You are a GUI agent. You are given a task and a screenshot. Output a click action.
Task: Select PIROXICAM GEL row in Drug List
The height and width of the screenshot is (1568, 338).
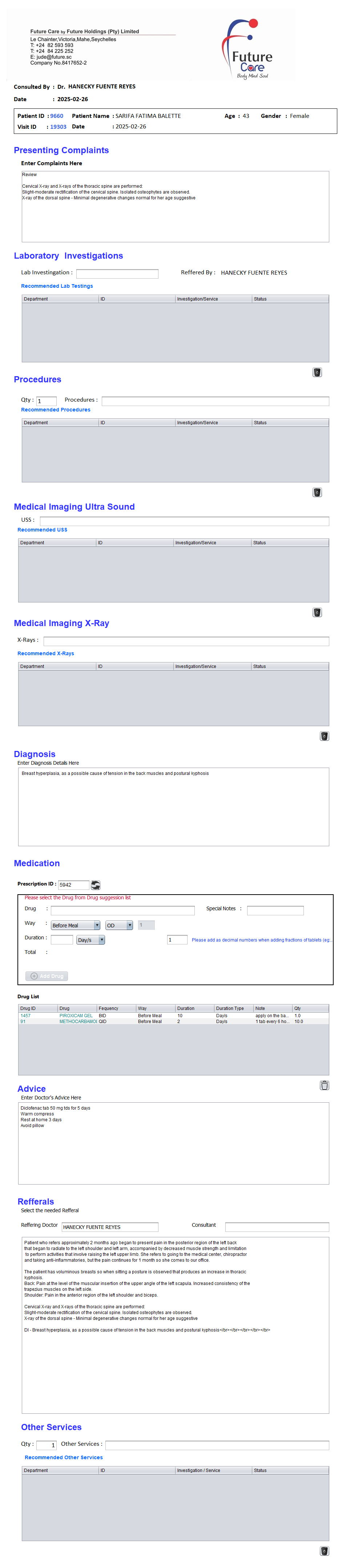coord(76,1015)
